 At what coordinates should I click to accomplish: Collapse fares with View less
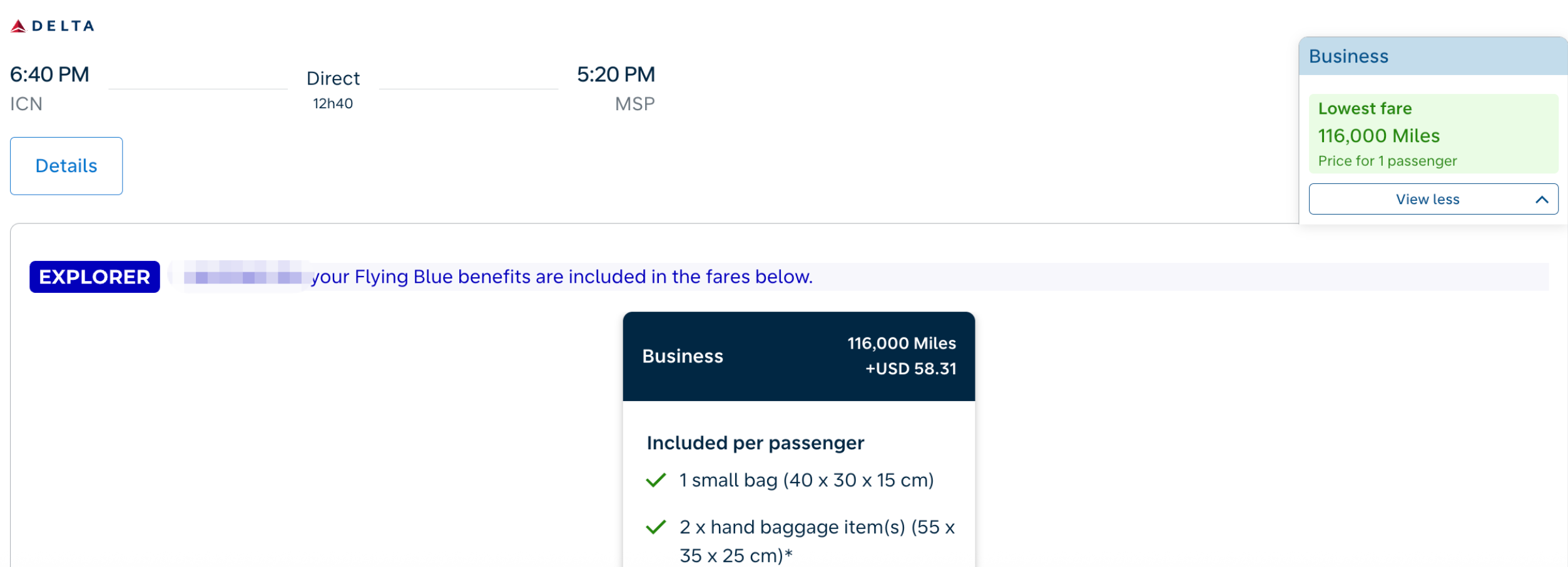point(1433,199)
